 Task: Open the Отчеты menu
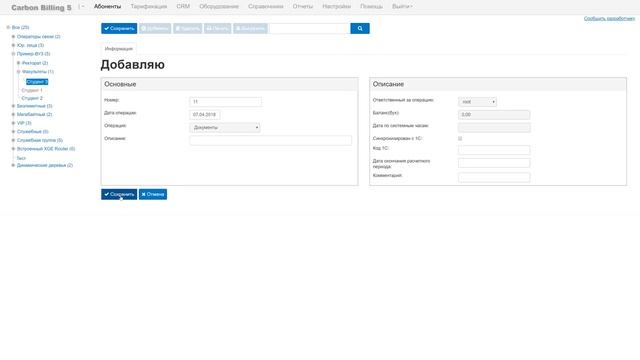(x=302, y=7)
